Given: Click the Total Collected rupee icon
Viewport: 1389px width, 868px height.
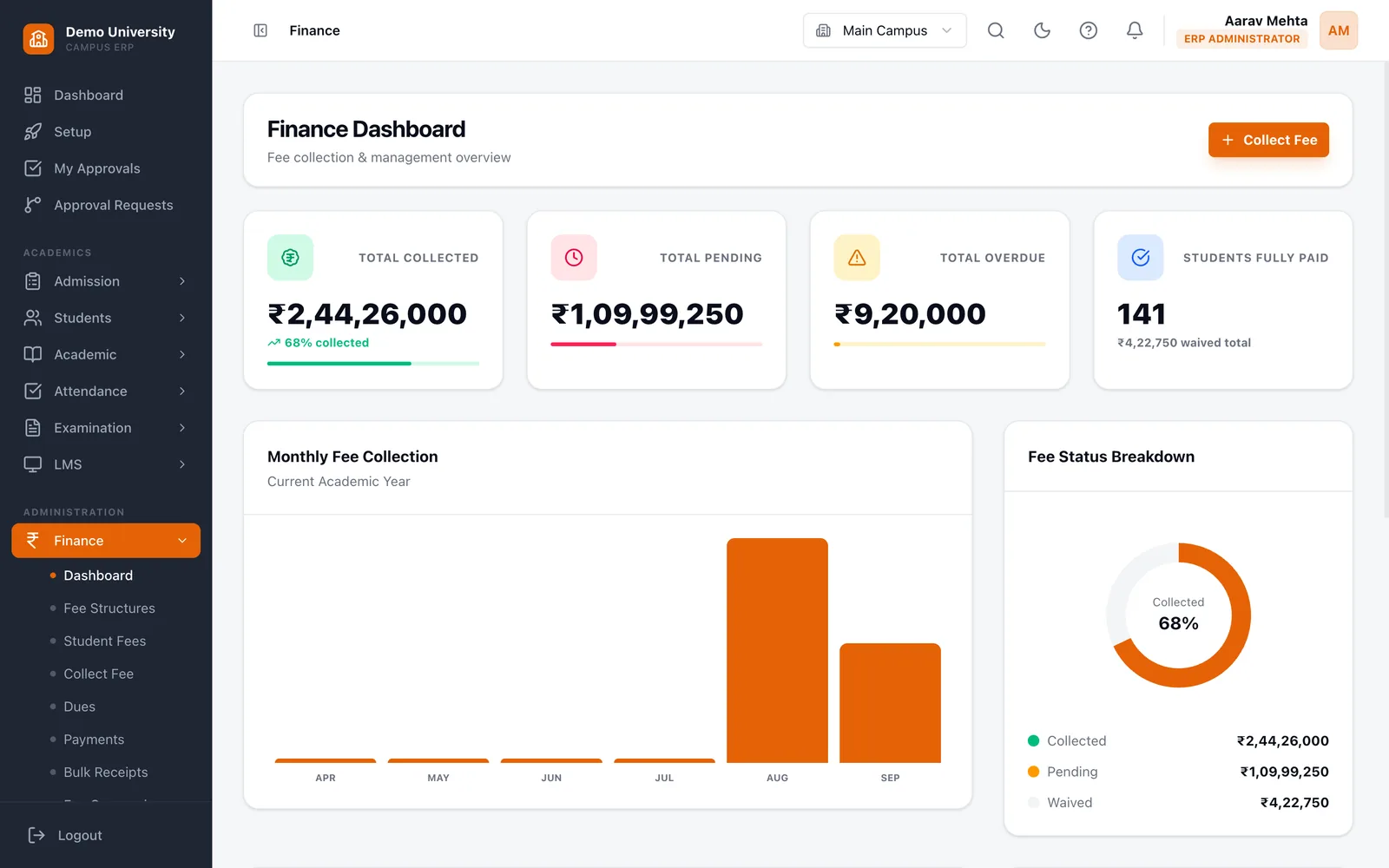Looking at the screenshot, I should coord(290,257).
